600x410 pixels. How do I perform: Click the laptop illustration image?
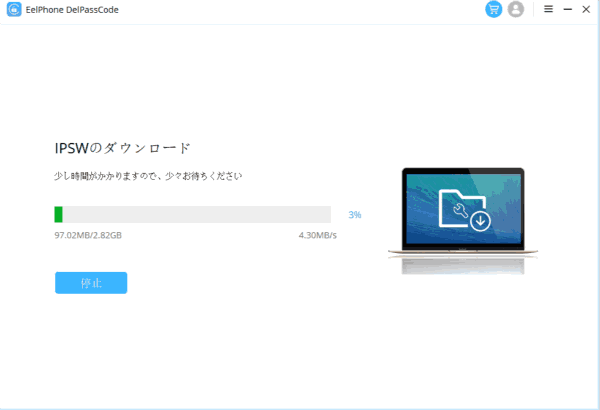463,213
